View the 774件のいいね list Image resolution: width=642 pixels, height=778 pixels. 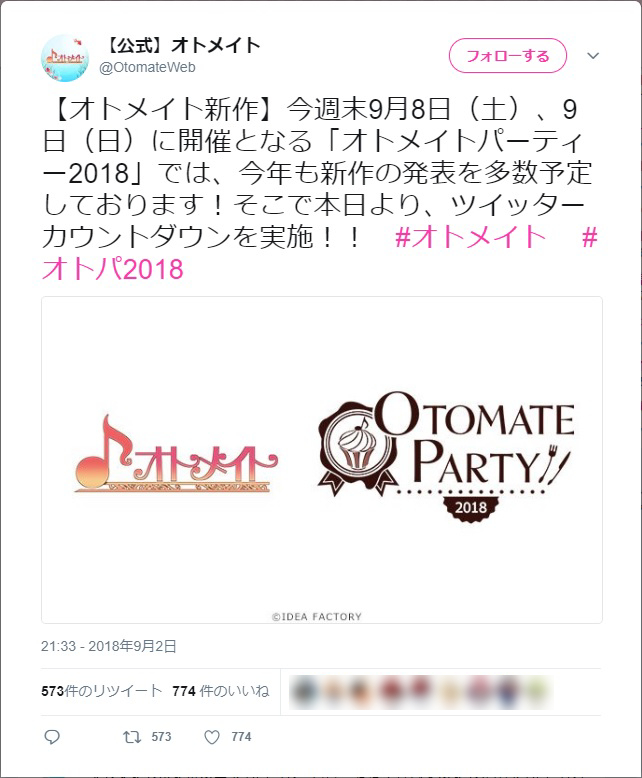pyautogui.click(x=221, y=691)
